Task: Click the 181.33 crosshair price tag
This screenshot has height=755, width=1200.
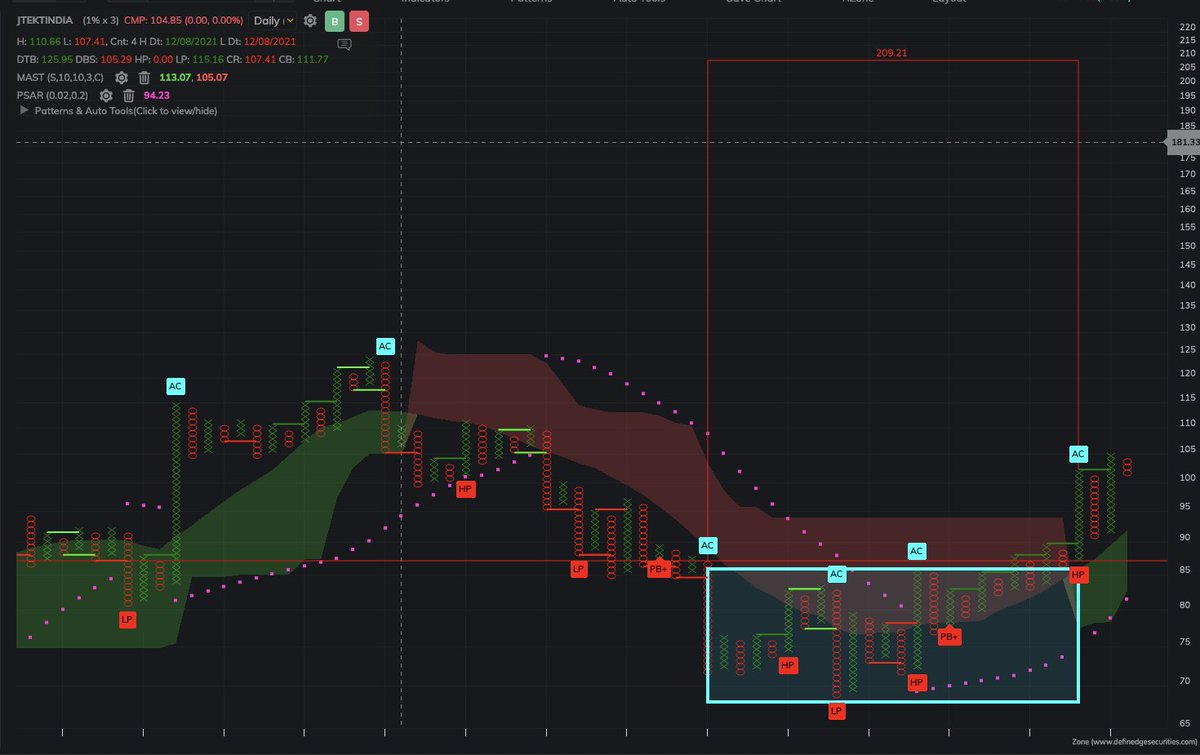Action: click(x=1183, y=142)
